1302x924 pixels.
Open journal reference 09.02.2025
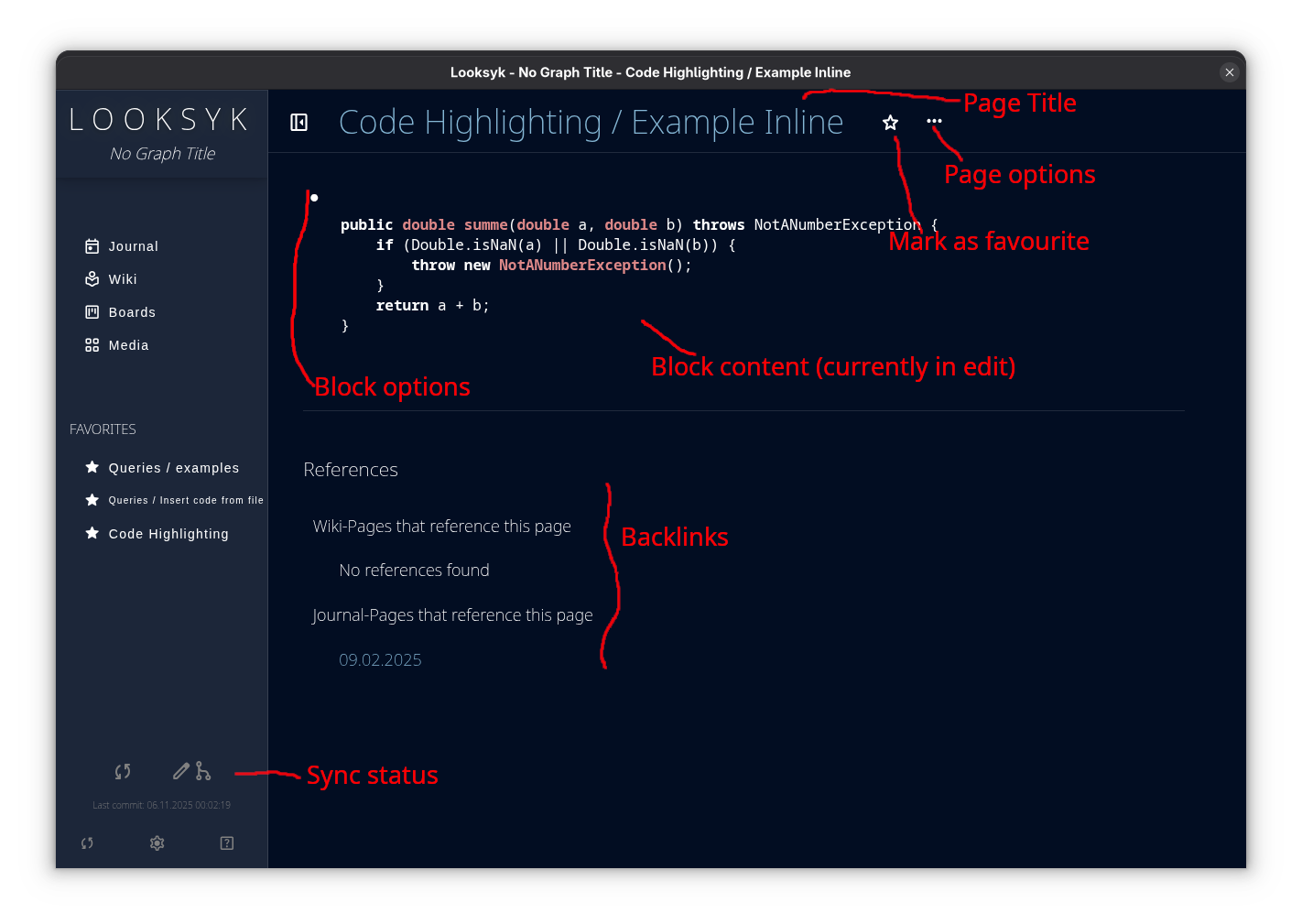coord(380,660)
